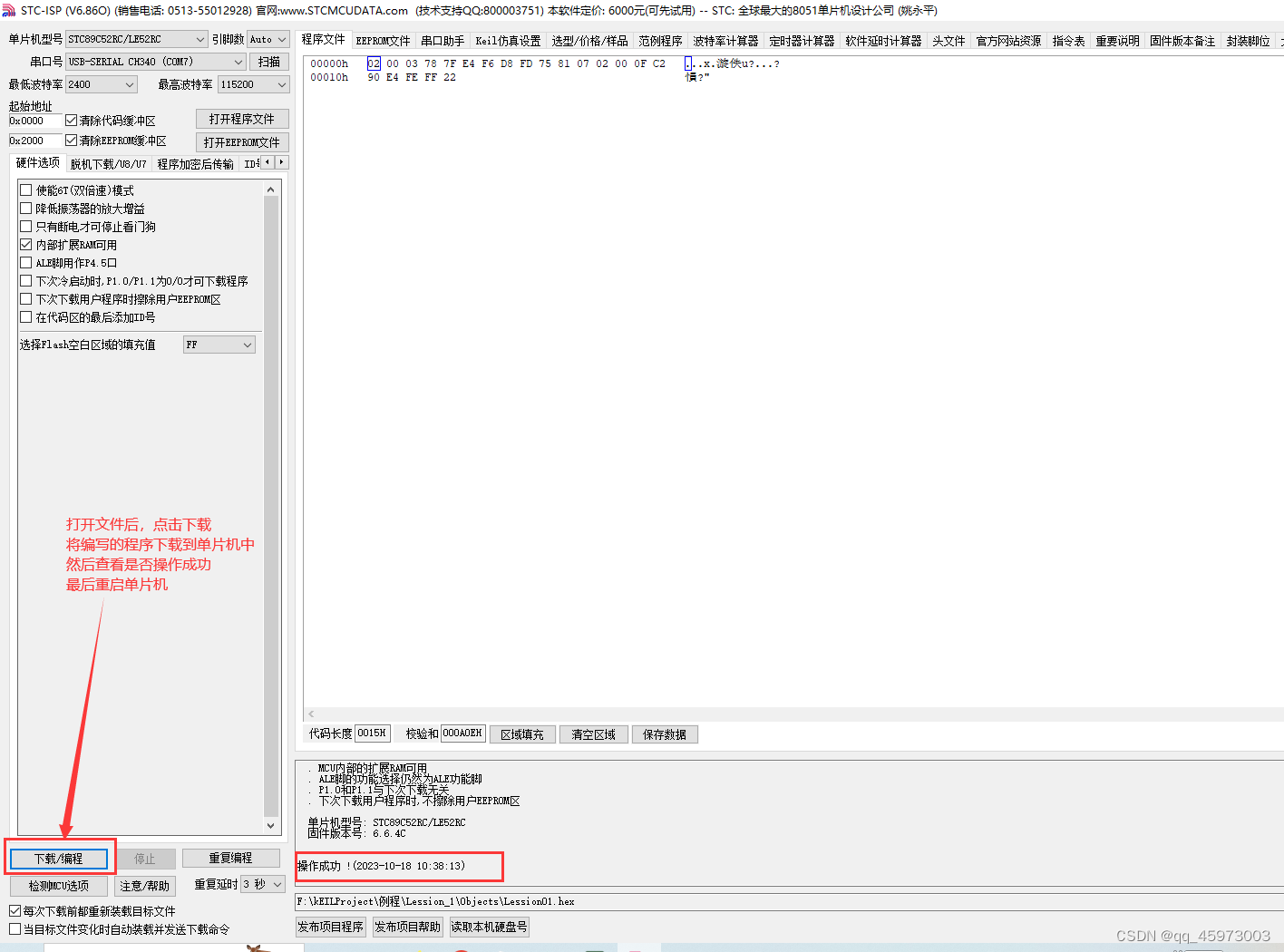Viewport: 1284px width, 952px height.
Task: Click the 重复编程 button
Action: click(x=230, y=858)
